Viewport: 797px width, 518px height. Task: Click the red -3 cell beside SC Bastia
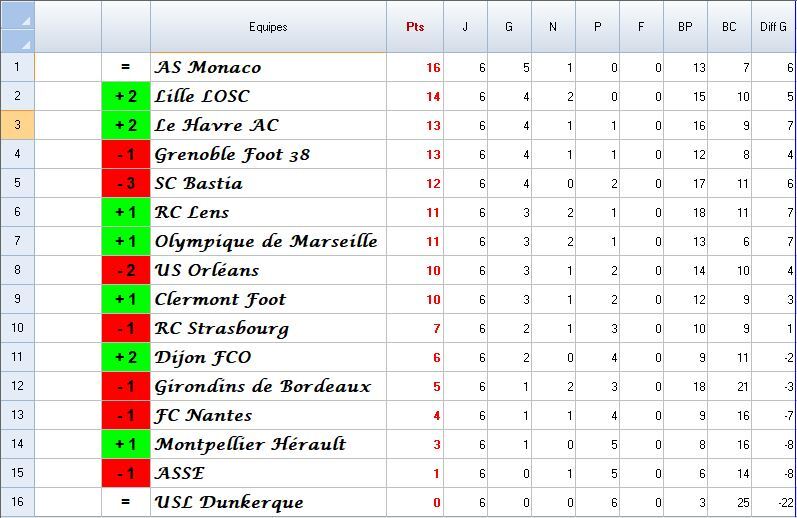click(x=125, y=184)
